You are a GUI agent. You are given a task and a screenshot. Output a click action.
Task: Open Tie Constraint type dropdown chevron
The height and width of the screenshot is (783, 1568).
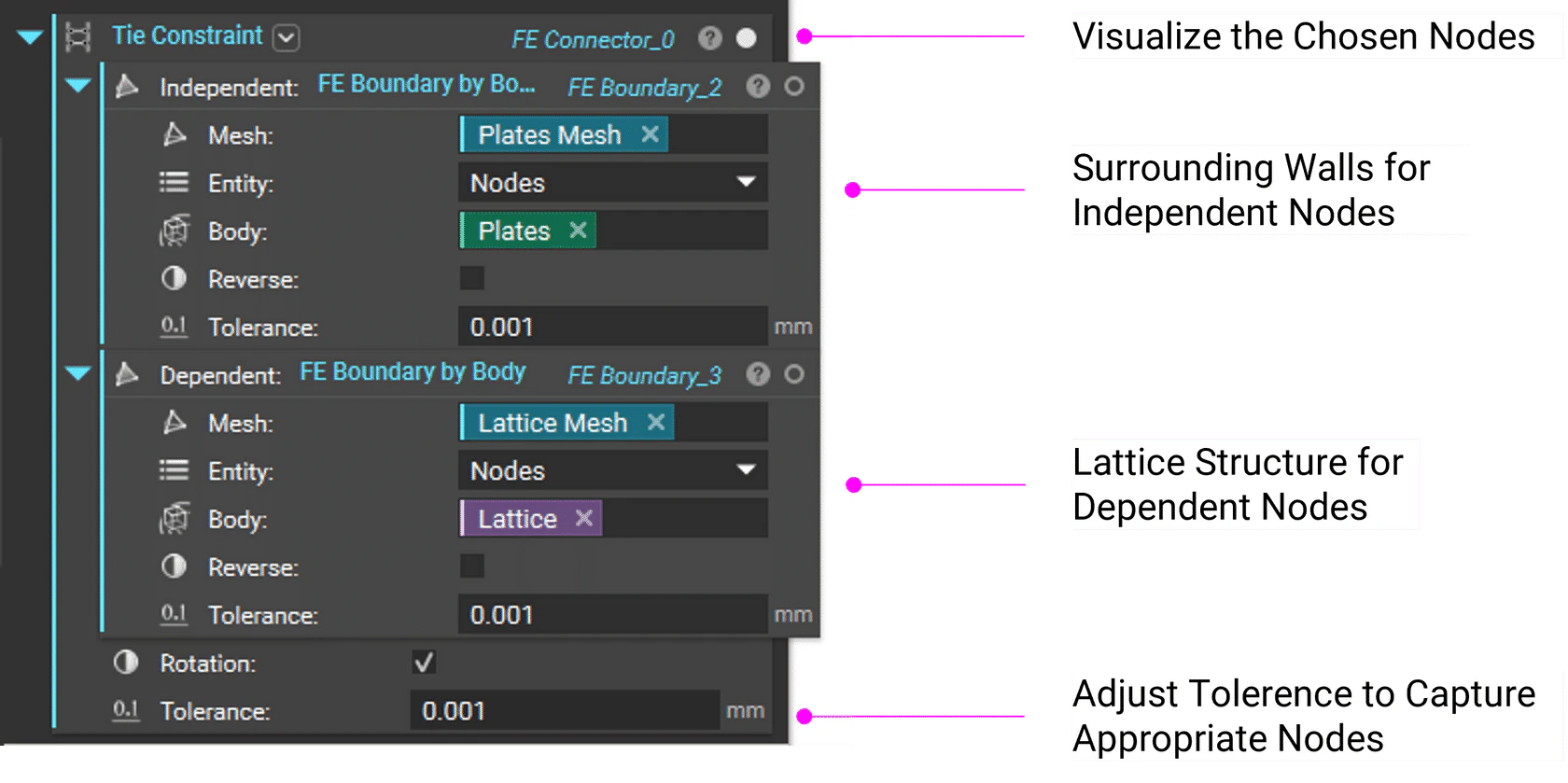tap(286, 38)
